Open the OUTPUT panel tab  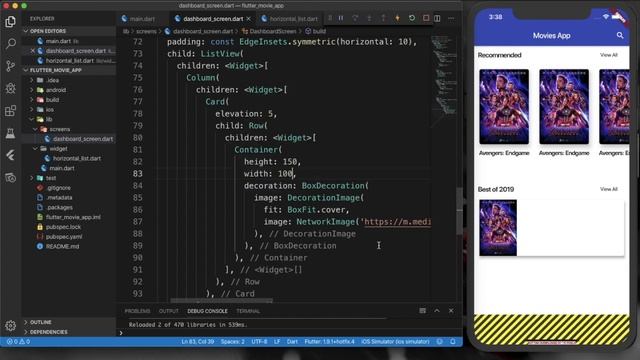click(x=169, y=311)
